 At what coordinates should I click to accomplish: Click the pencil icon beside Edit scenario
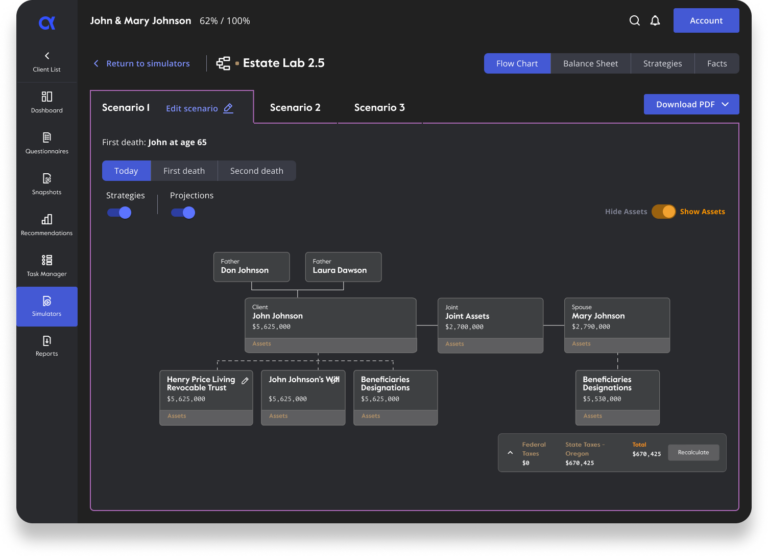tap(228, 108)
